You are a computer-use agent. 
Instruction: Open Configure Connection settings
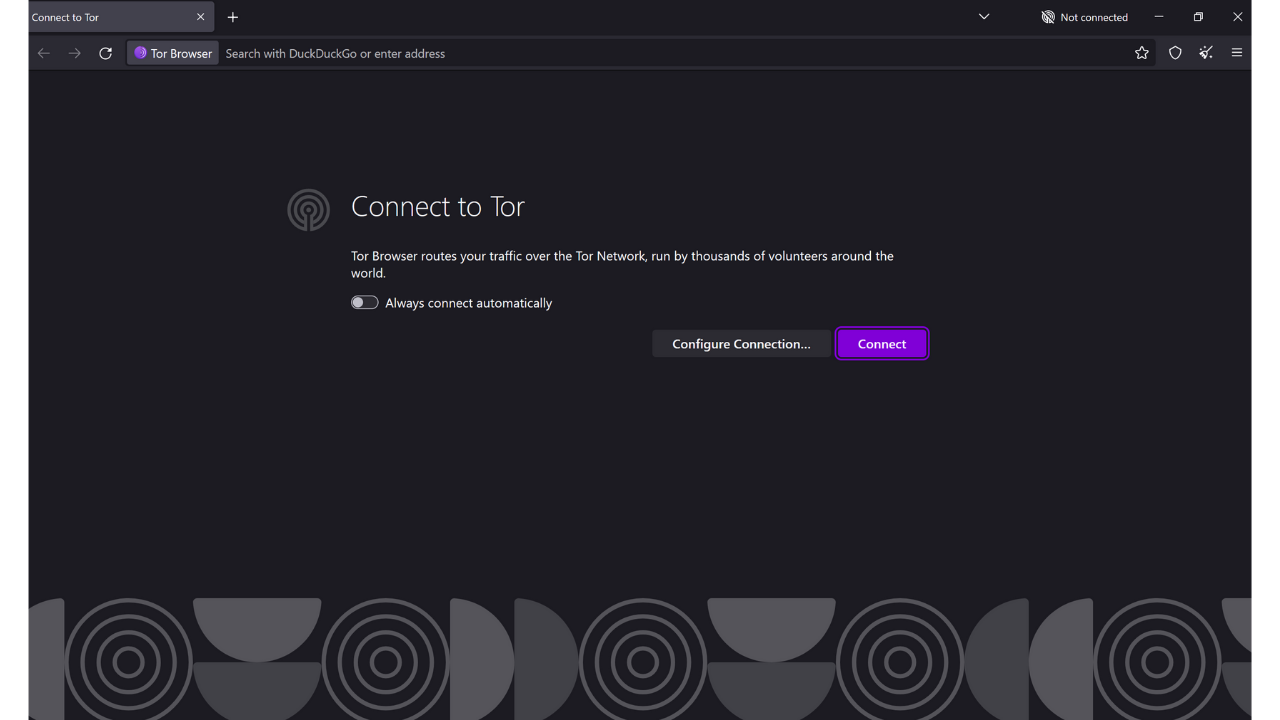(x=741, y=343)
